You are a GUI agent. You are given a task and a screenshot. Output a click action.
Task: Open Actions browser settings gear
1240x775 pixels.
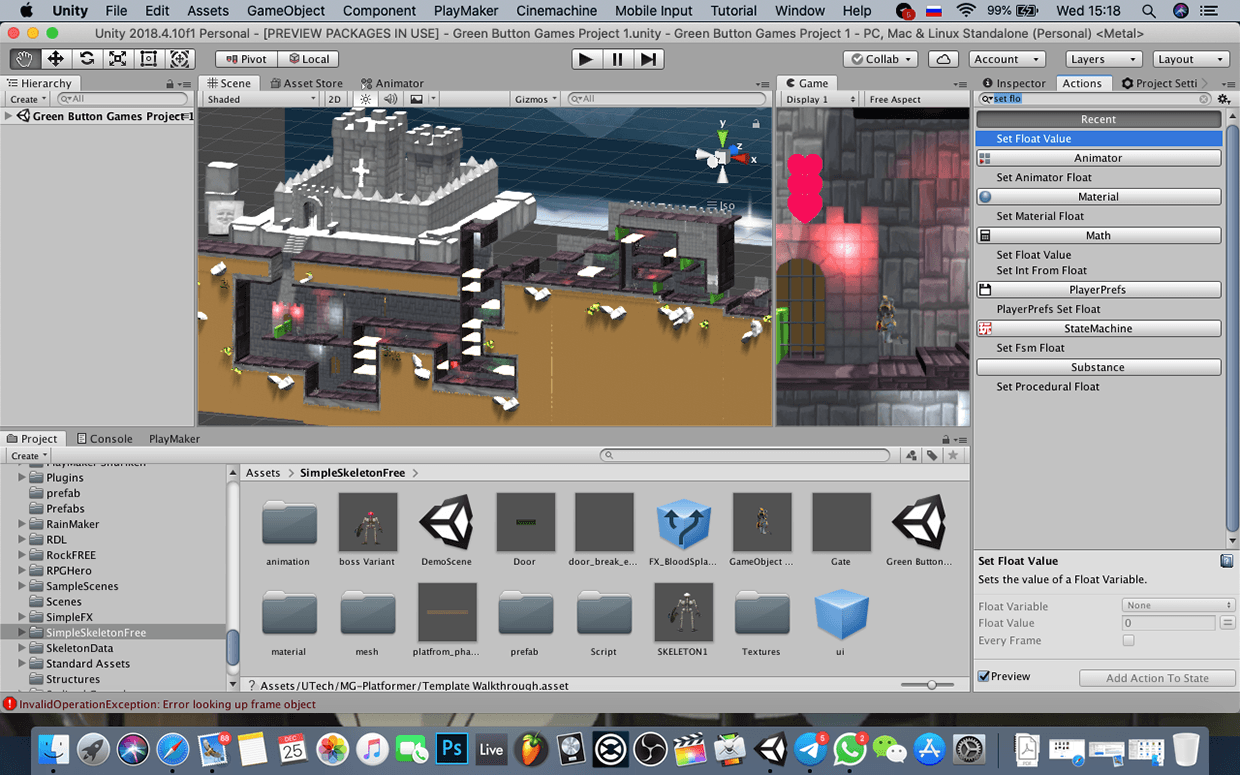coord(1224,99)
